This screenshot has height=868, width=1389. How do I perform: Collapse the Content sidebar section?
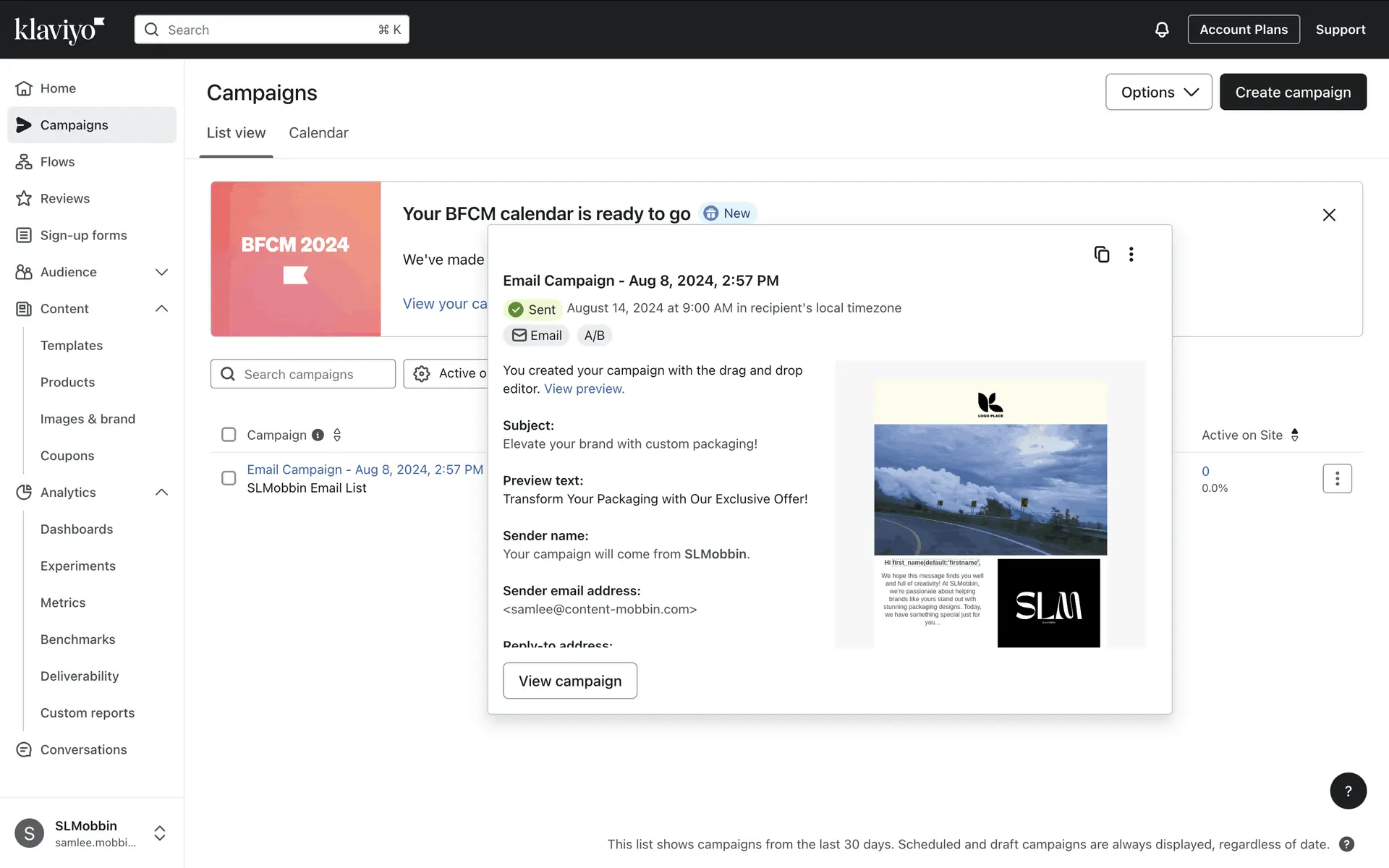(x=161, y=309)
